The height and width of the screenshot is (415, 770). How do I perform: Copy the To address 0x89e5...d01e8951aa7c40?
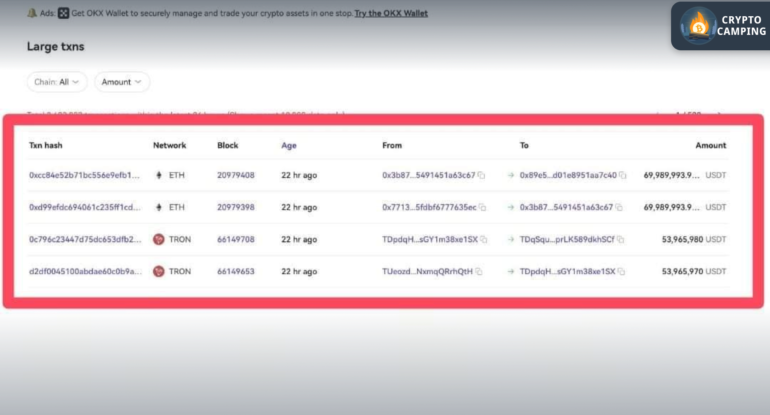(x=622, y=176)
